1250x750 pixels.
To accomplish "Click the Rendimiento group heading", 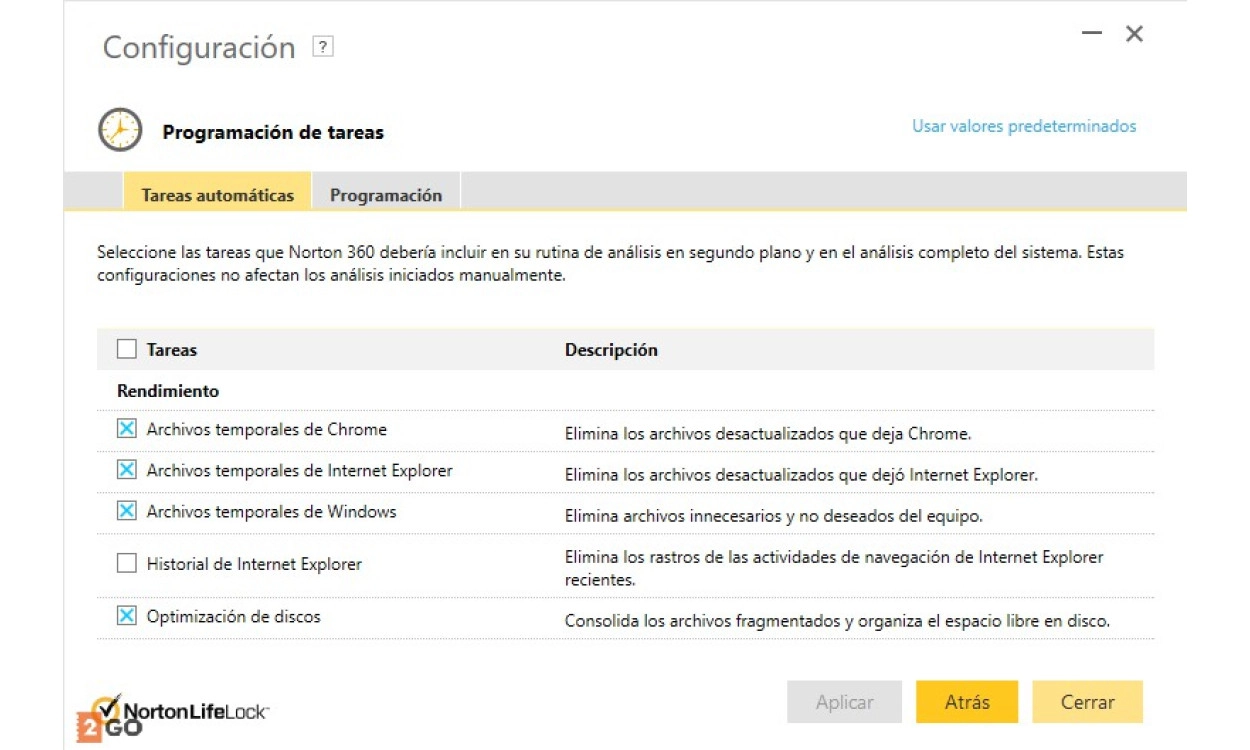I will click(168, 391).
